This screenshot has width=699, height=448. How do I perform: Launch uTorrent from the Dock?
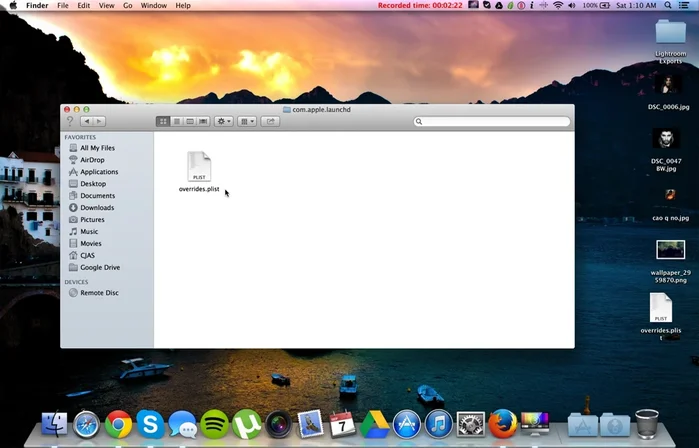coord(247,424)
